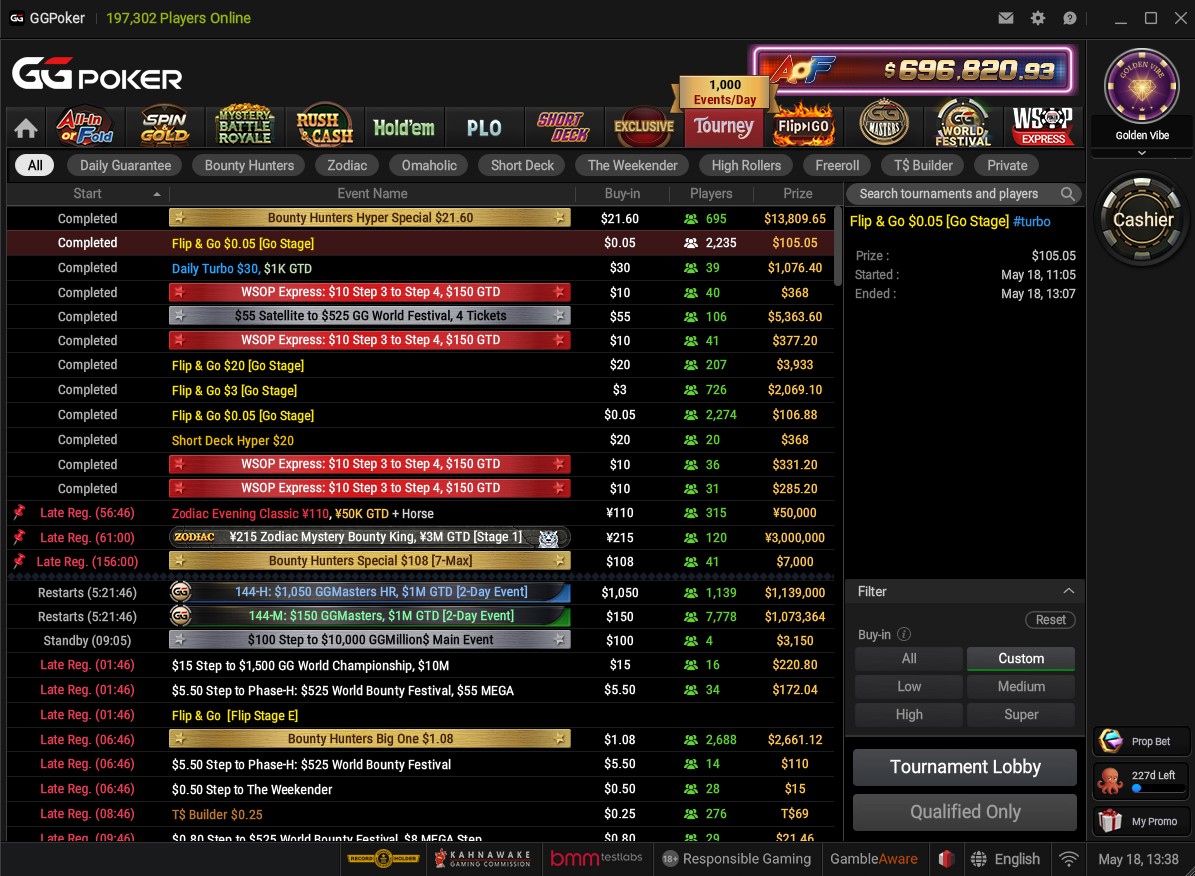
Task: Sort by the Start column arrow
Action: [157, 194]
